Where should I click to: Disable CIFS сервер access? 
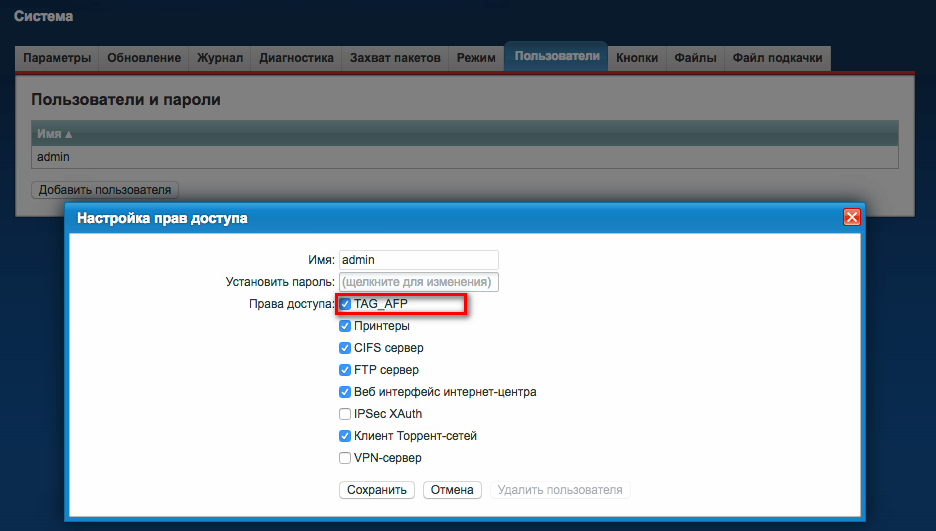345,348
